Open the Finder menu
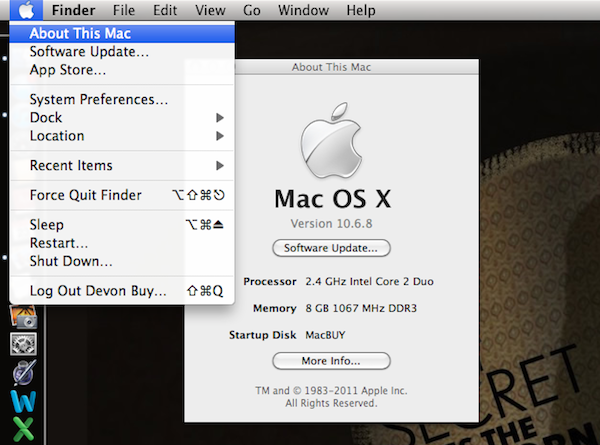 pyautogui.click(x=73, y=10)
